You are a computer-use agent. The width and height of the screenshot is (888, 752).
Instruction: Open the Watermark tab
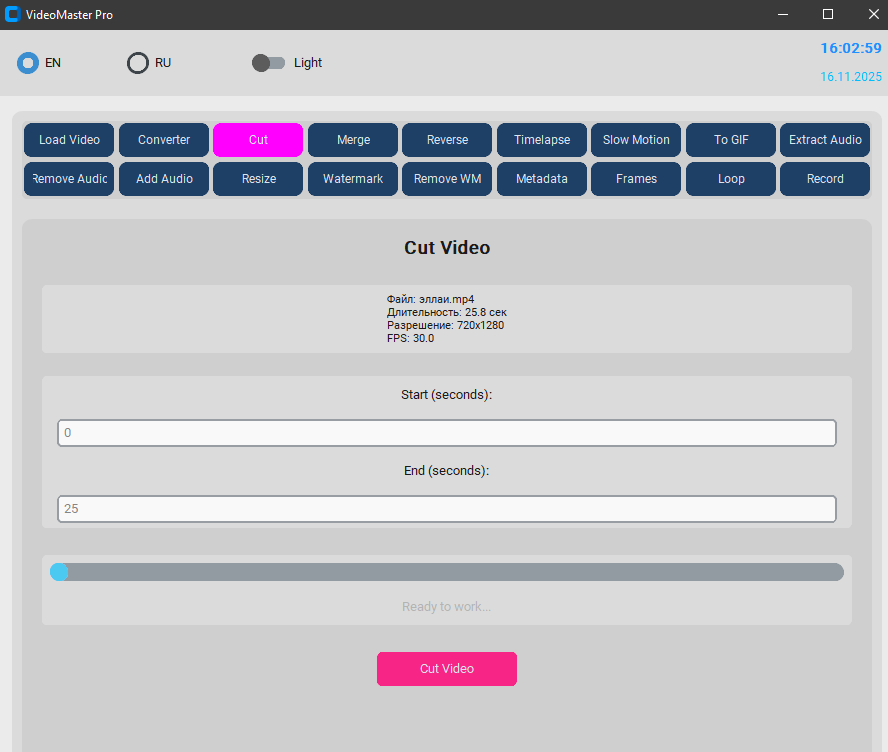pos(353,179)
